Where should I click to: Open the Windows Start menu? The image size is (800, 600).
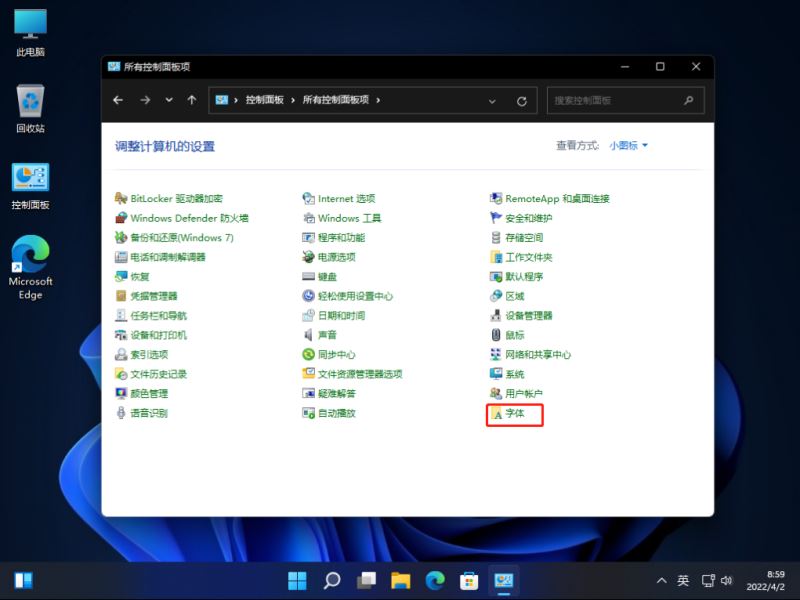click(x=298, y=580)
